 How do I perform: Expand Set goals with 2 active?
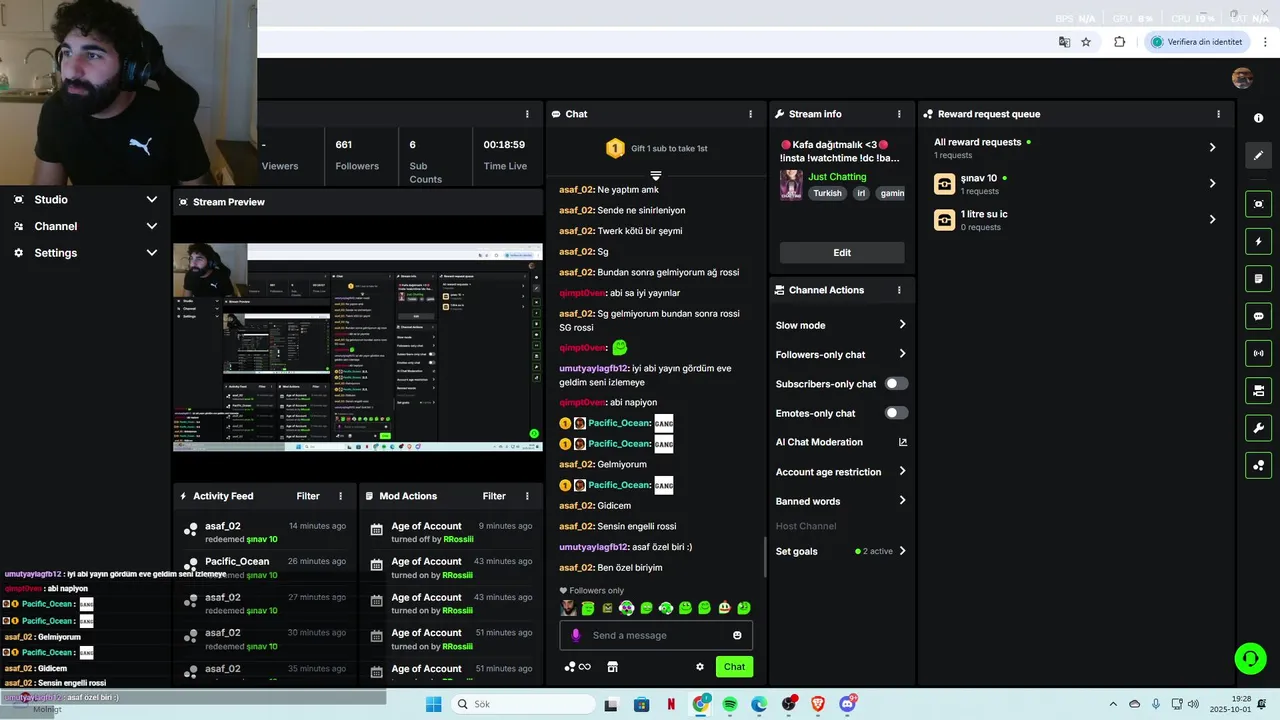coord(841,551)
